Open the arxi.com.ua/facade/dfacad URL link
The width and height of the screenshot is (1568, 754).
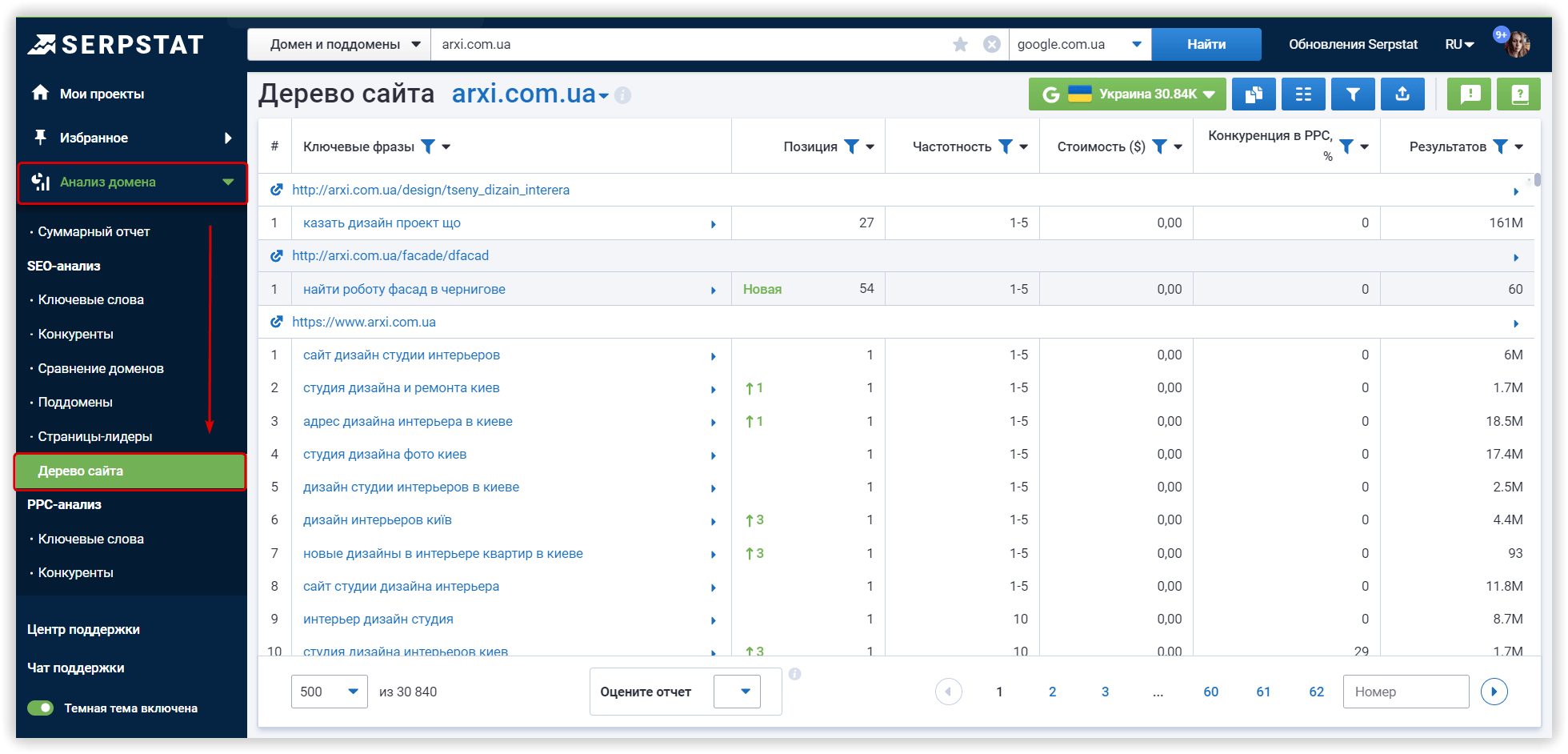[x=390, y=256]
